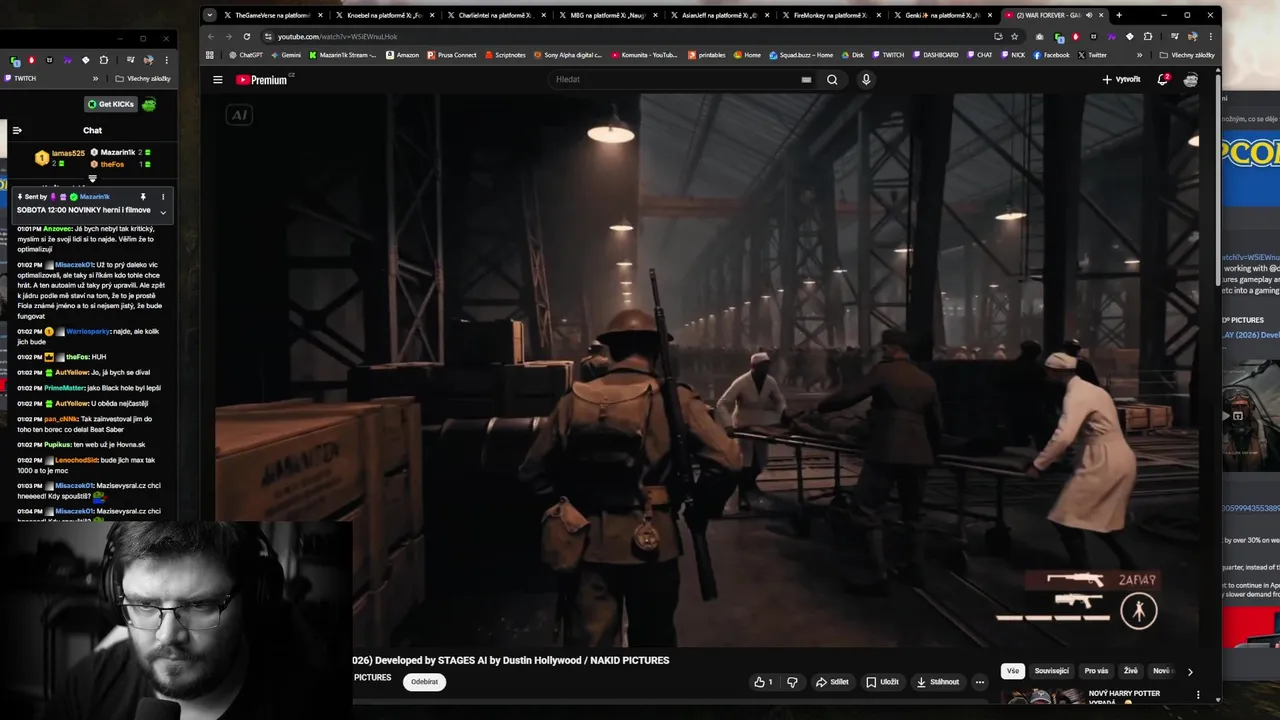Open options for Harry Potter suggested video
The image size is (1280, 720).
point(1198,695)
